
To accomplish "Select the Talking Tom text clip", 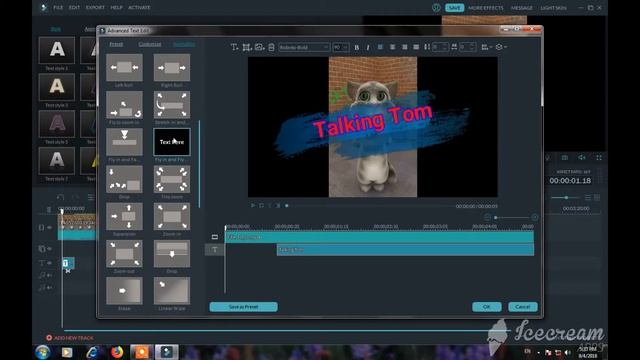I will pos(405,249).
